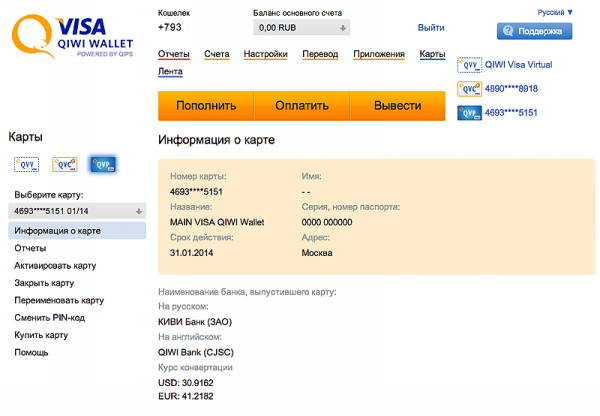Open the Лента menu item

coord(170,72)
